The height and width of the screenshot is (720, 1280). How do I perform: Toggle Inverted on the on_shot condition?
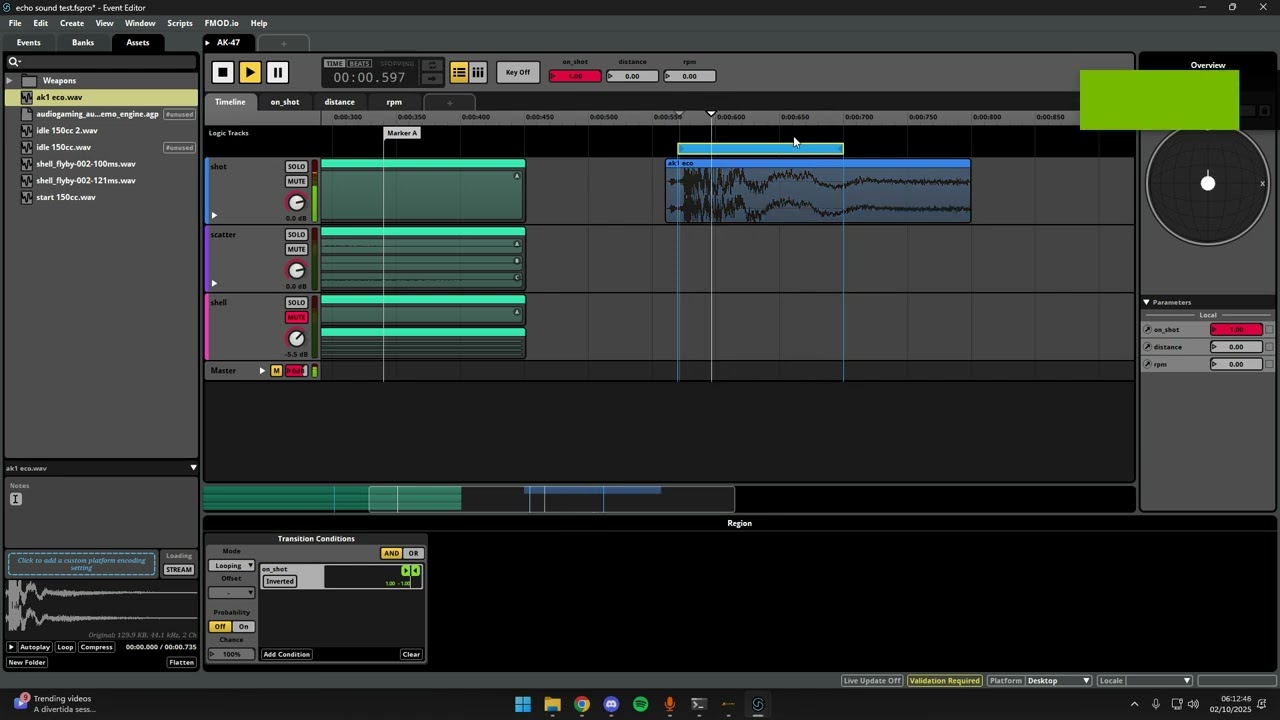(x=280, y=581)
